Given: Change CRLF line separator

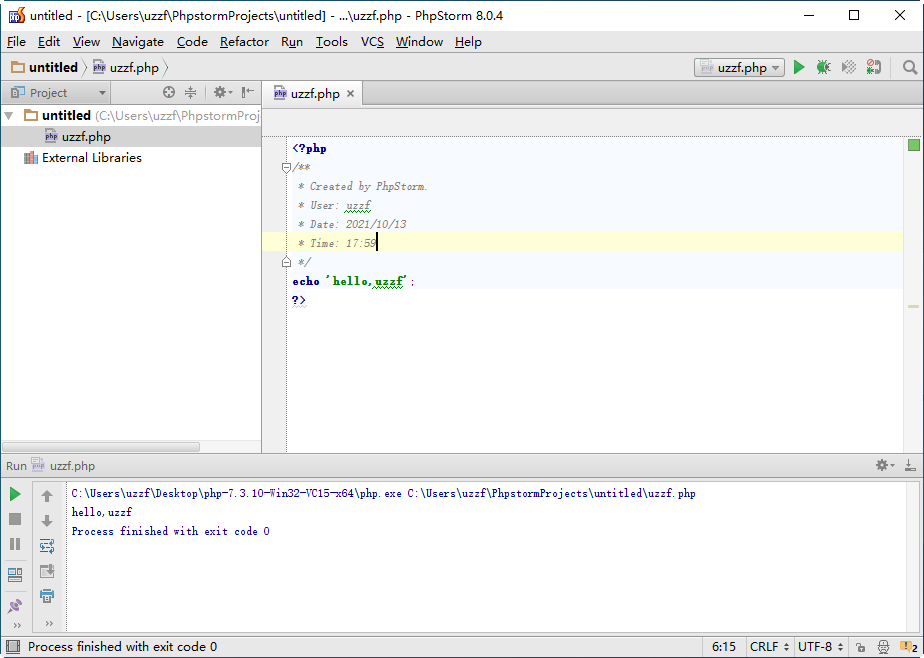Looking at the screenshot, I should [x=770, y=647].
